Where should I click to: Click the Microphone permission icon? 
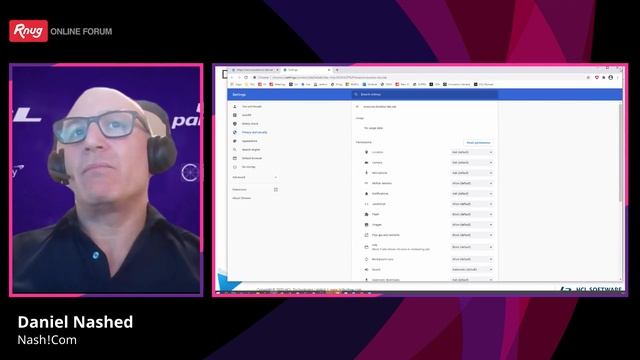[366, 173]
